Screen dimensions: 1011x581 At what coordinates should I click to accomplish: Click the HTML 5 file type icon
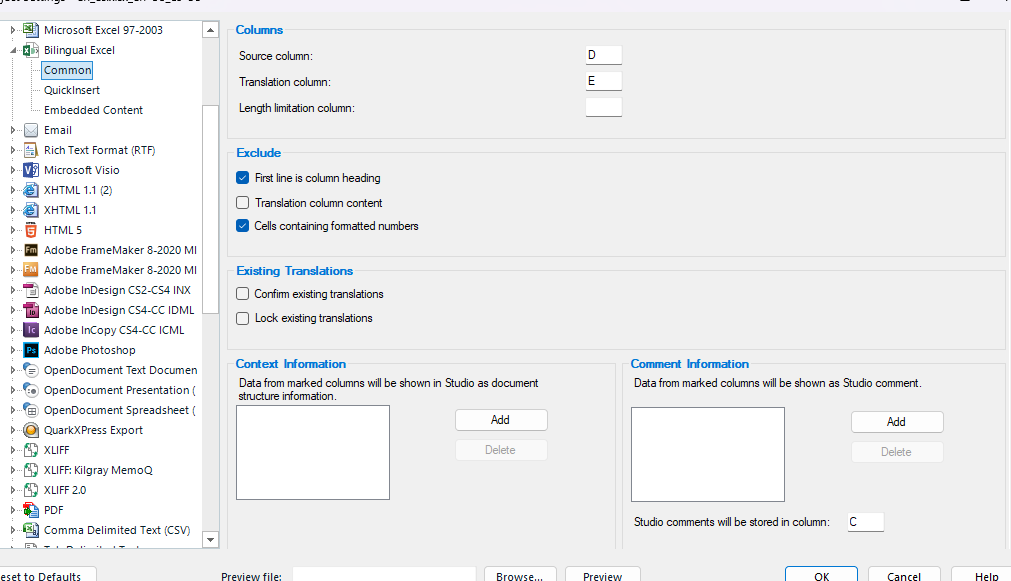31,230
